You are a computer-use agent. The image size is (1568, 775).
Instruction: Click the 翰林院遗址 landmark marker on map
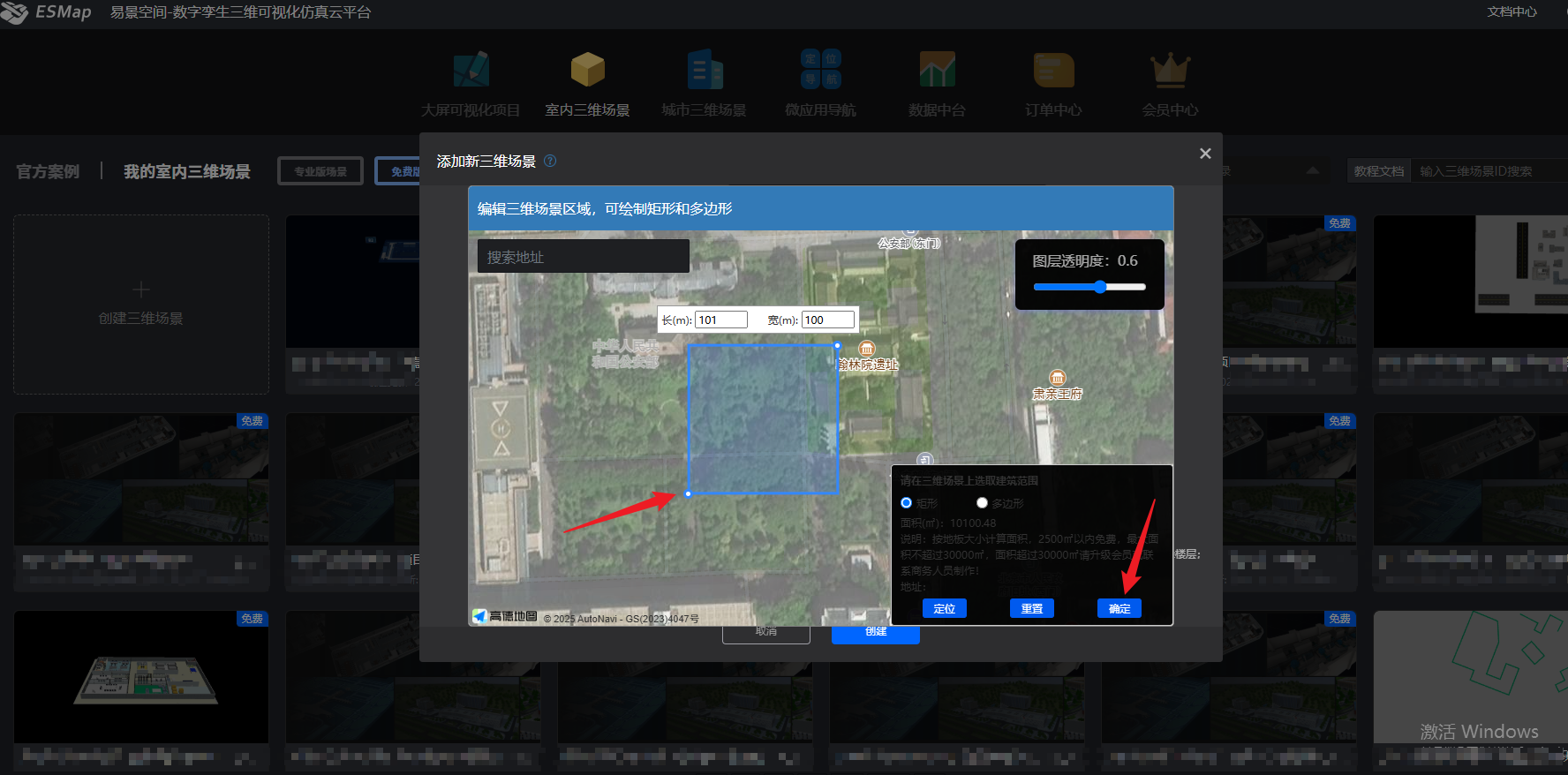pos(867,349)
